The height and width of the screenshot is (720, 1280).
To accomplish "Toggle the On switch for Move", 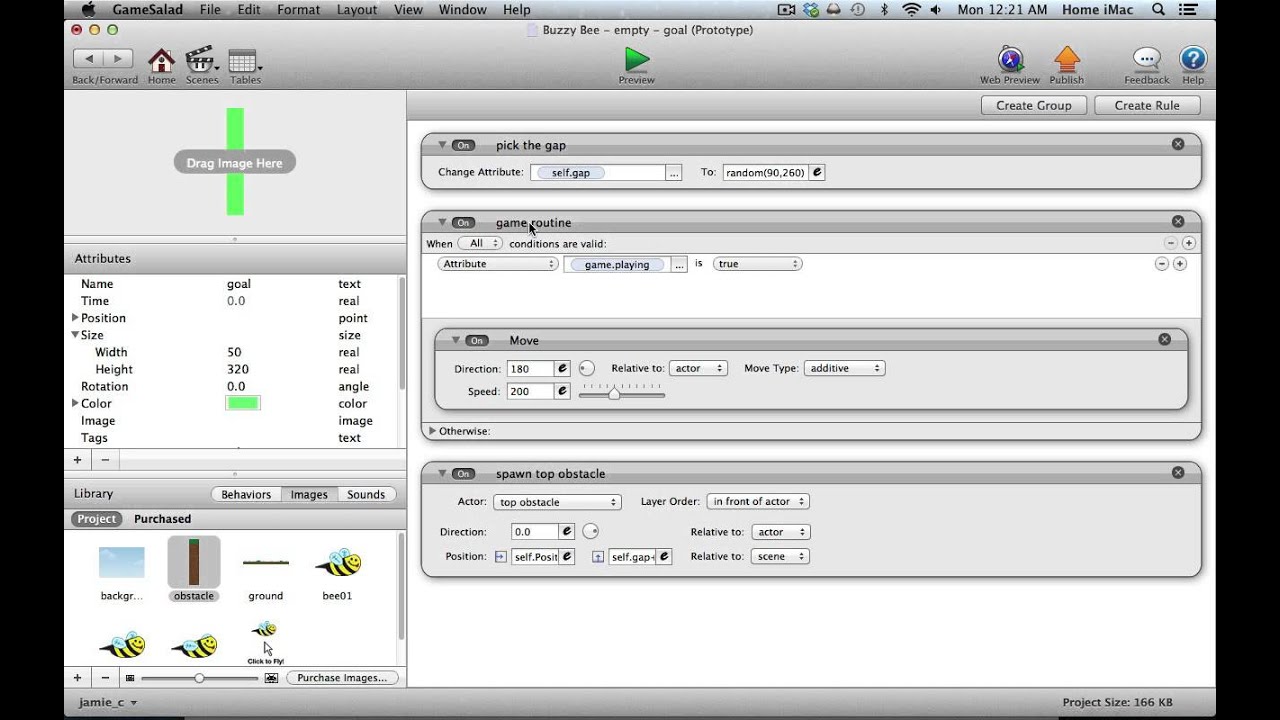I will [x=477, y=341].
